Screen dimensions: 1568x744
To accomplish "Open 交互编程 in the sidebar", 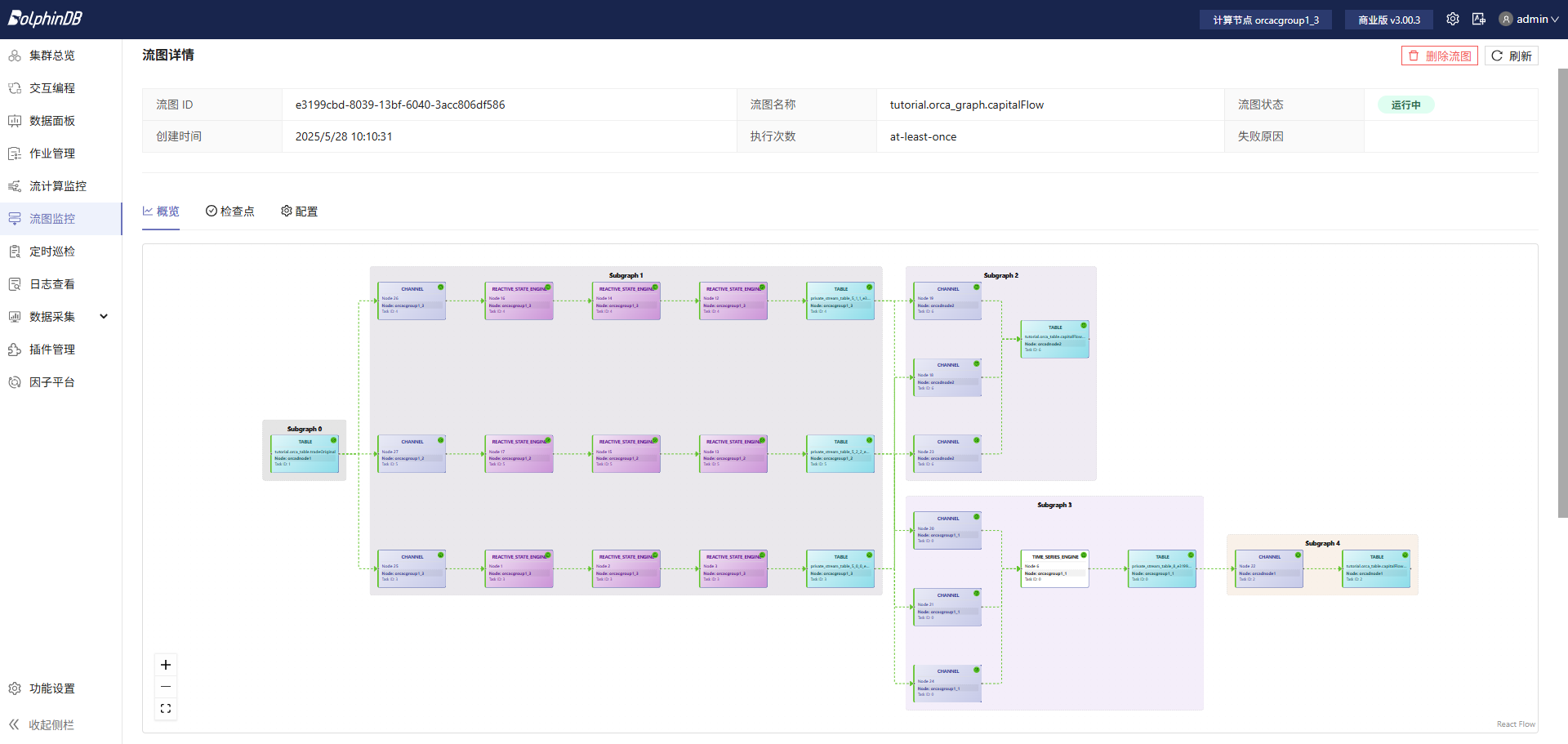I will (x=52, y=88).
